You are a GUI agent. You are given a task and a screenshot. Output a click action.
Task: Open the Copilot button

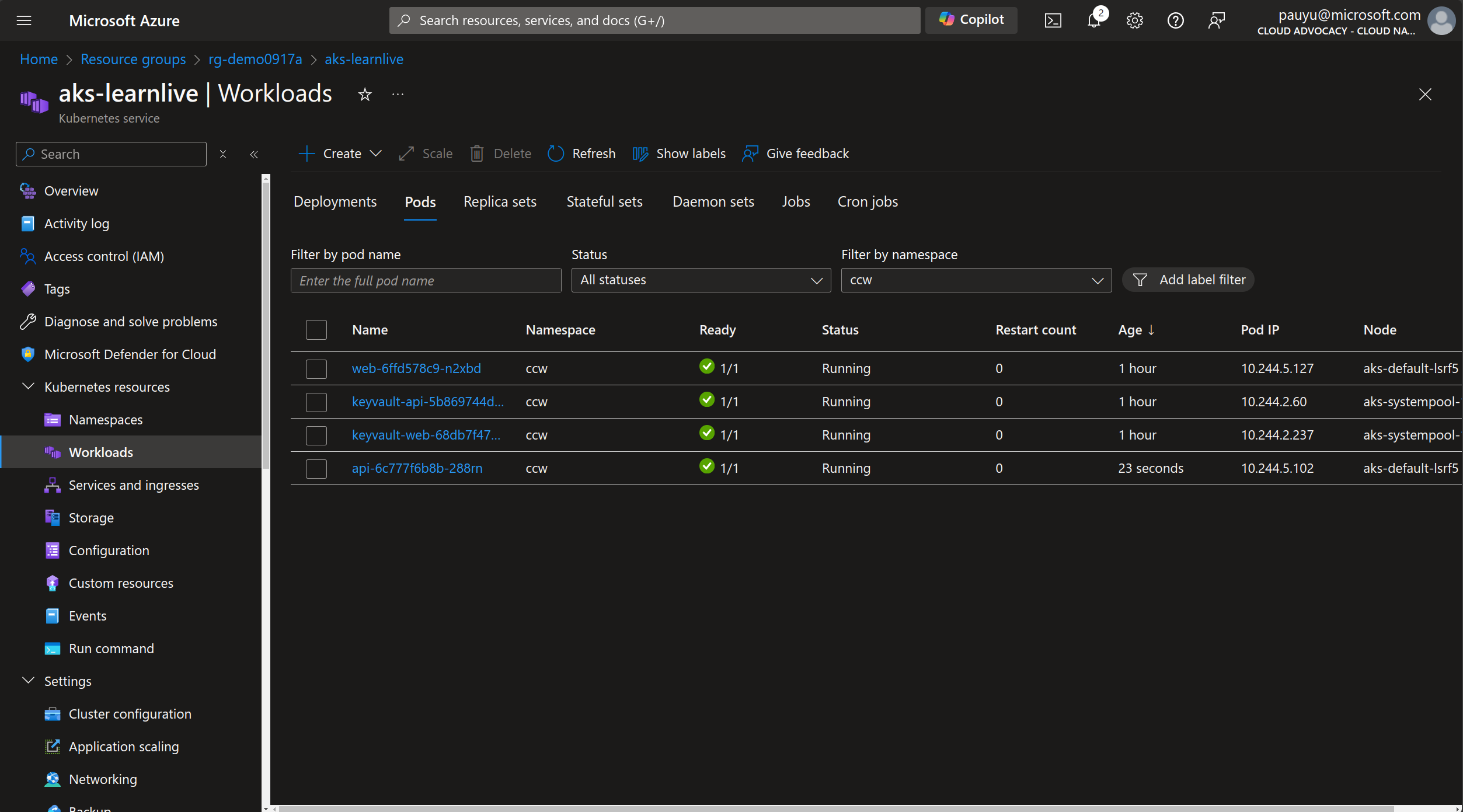coord(971,20)
